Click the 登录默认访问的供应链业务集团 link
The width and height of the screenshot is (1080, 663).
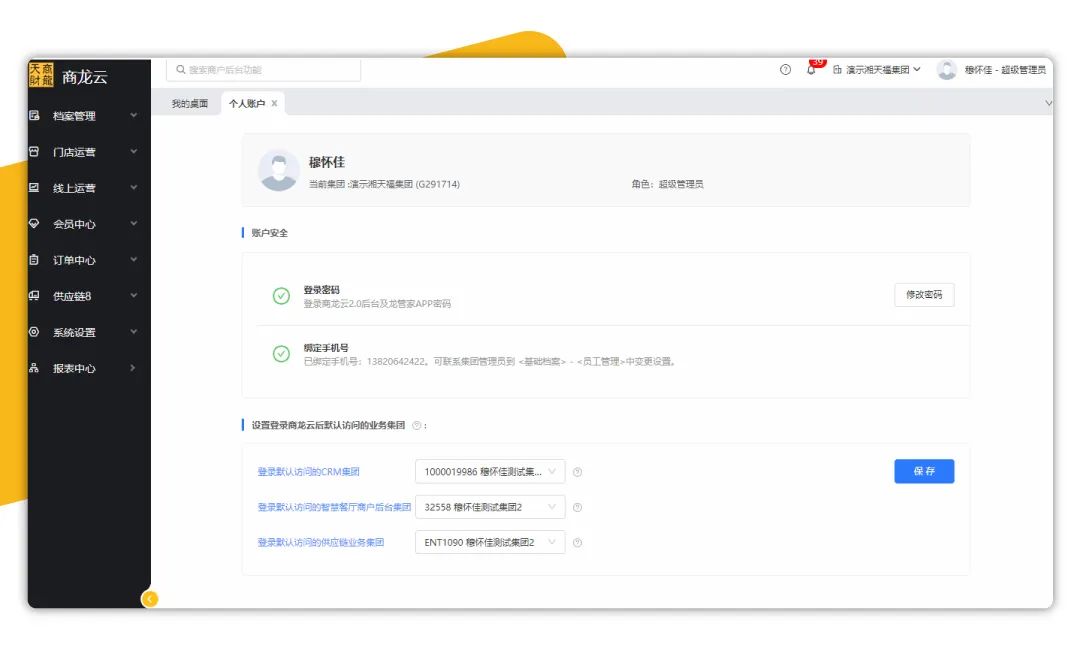coord(321,543)
